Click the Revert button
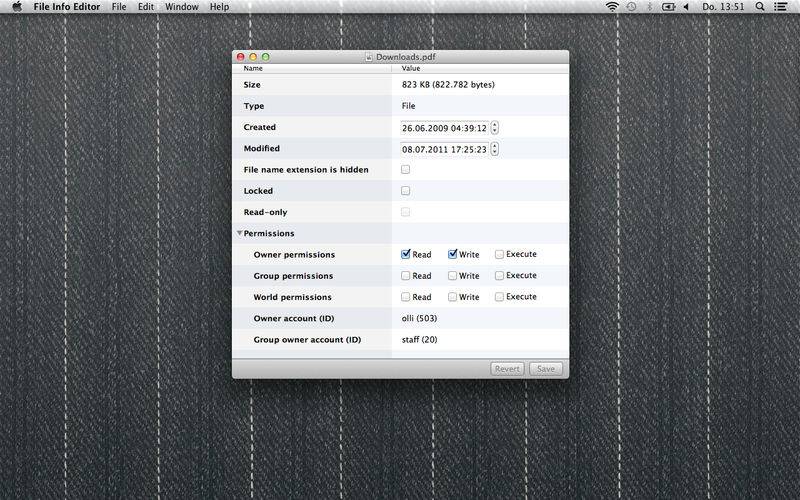This screenshot has height=500, width=800. coord(507,368)
